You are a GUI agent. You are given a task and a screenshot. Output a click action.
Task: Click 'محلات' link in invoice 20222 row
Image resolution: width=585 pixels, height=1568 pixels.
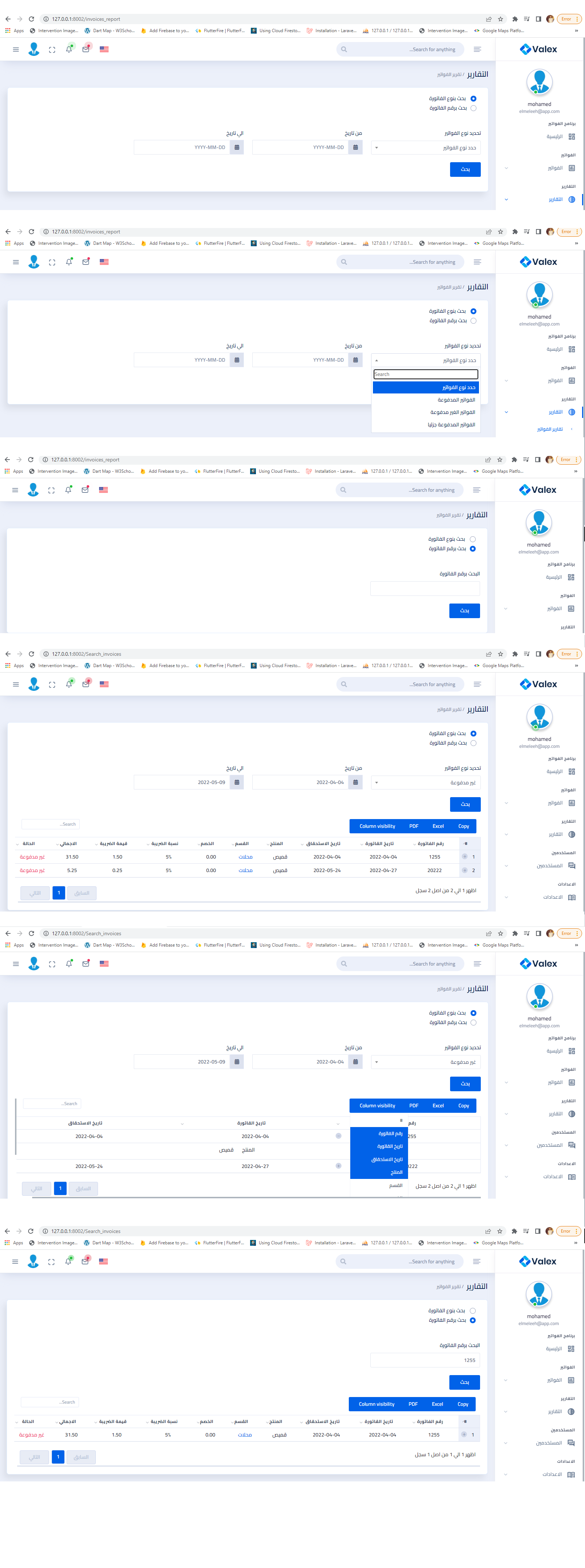[x=246, y=871]
